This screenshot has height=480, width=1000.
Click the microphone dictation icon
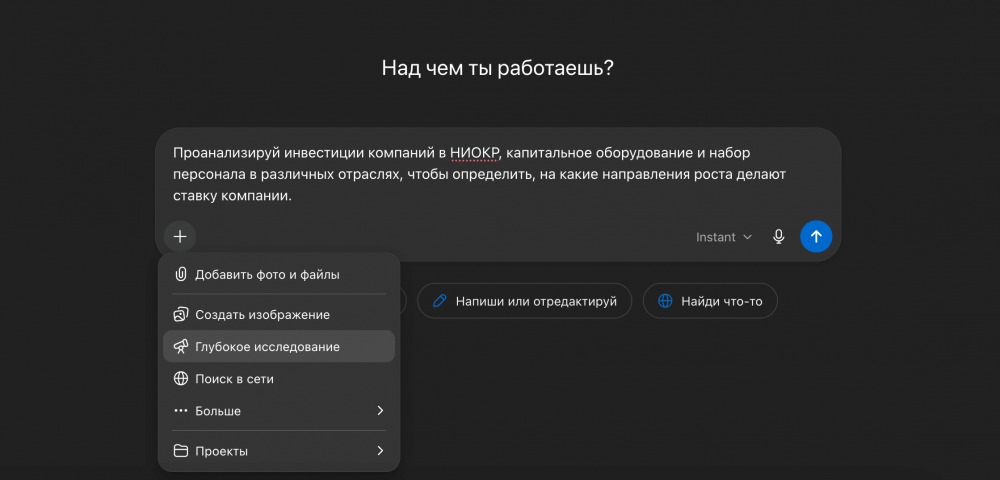pos(778,237)
